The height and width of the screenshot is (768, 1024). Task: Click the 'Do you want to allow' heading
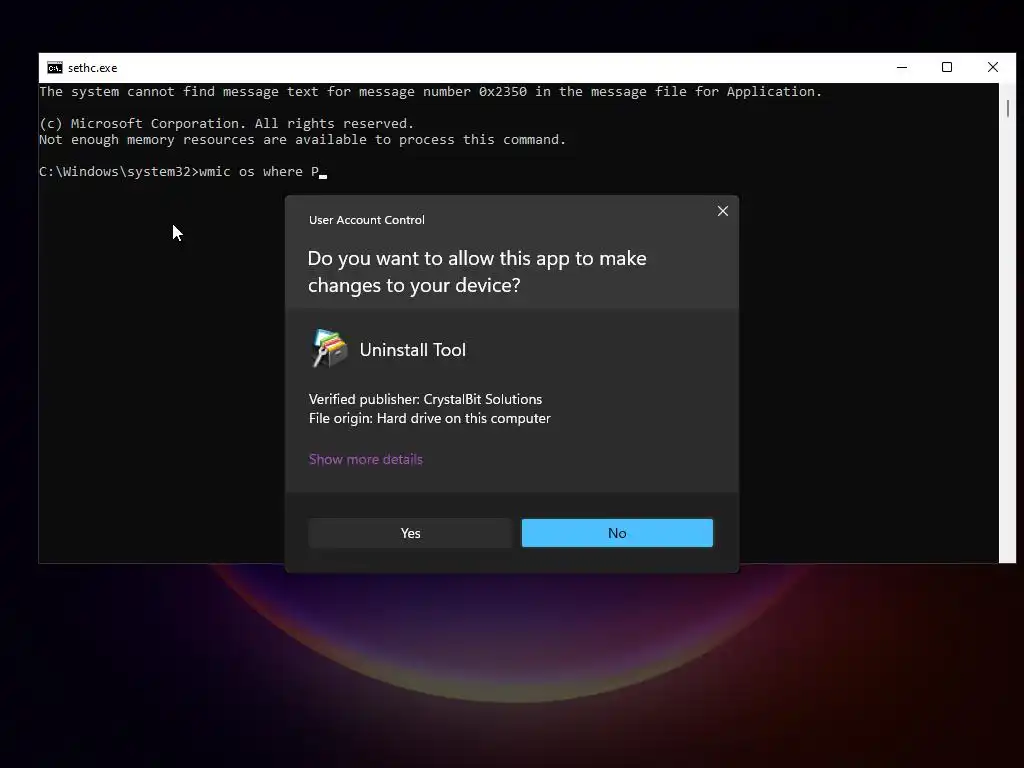point(477,272)
